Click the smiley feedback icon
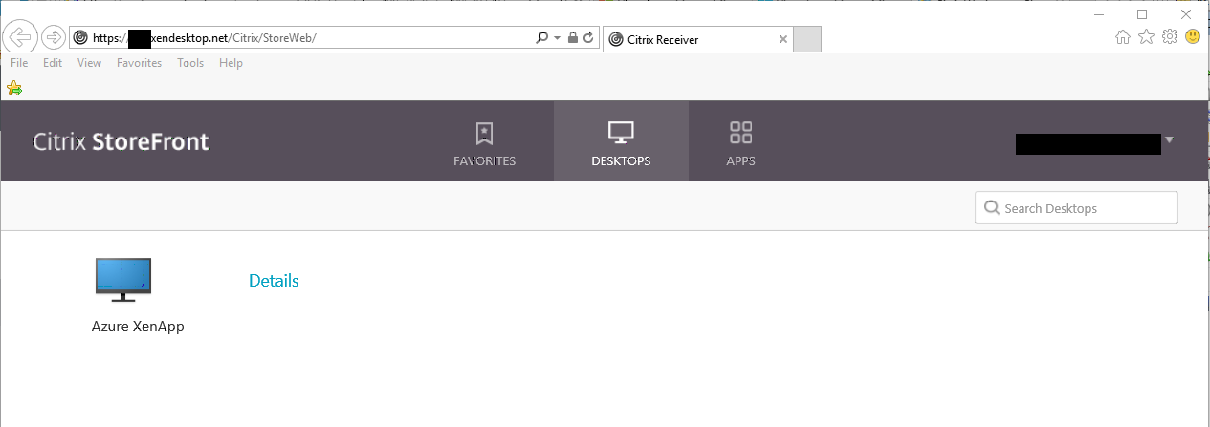The width and height of the screenshot is (1210, 427). tap(1192, 37)
